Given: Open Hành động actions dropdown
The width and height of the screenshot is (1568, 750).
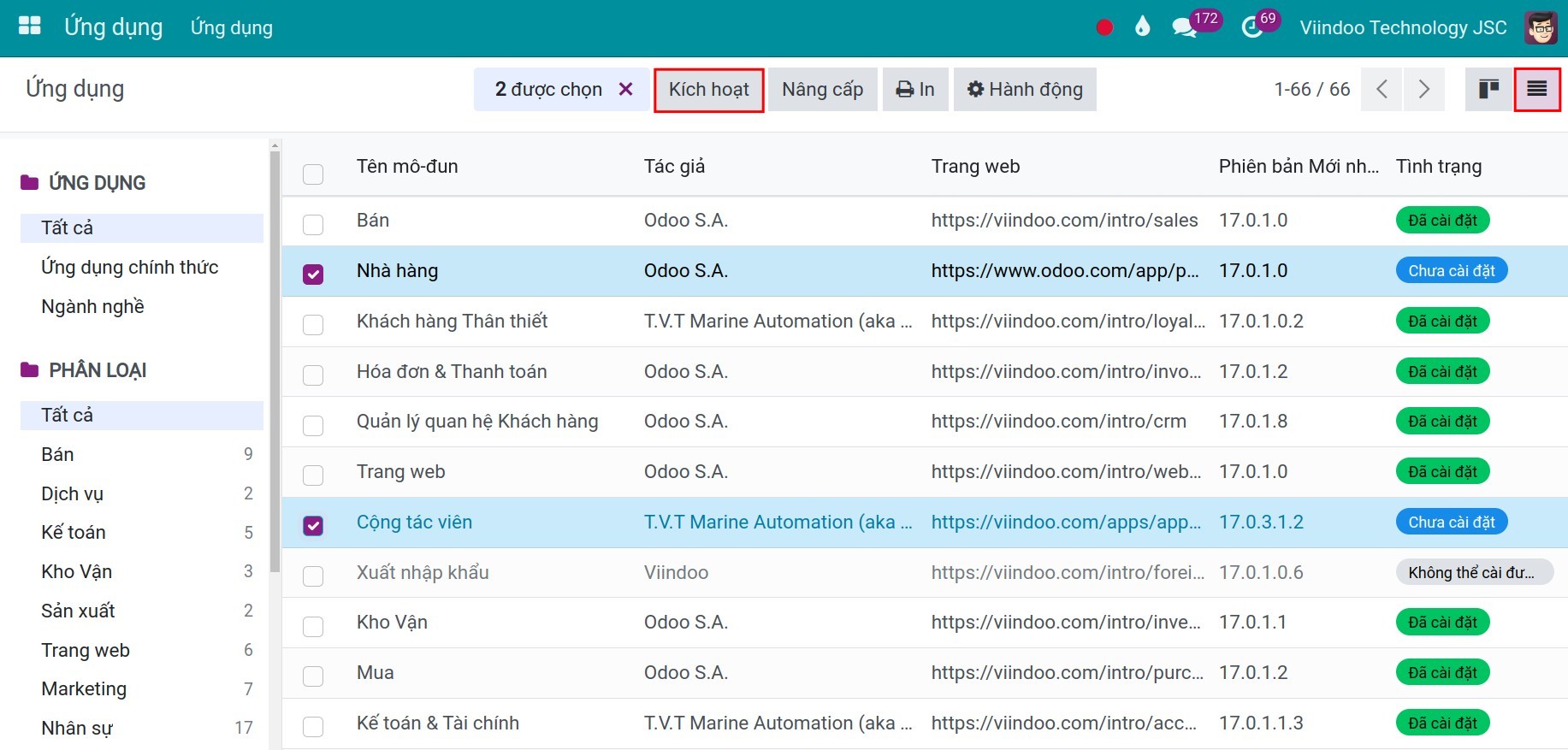Looking at the screenshot, I should pyautogui.click(x=1025, y=90).
